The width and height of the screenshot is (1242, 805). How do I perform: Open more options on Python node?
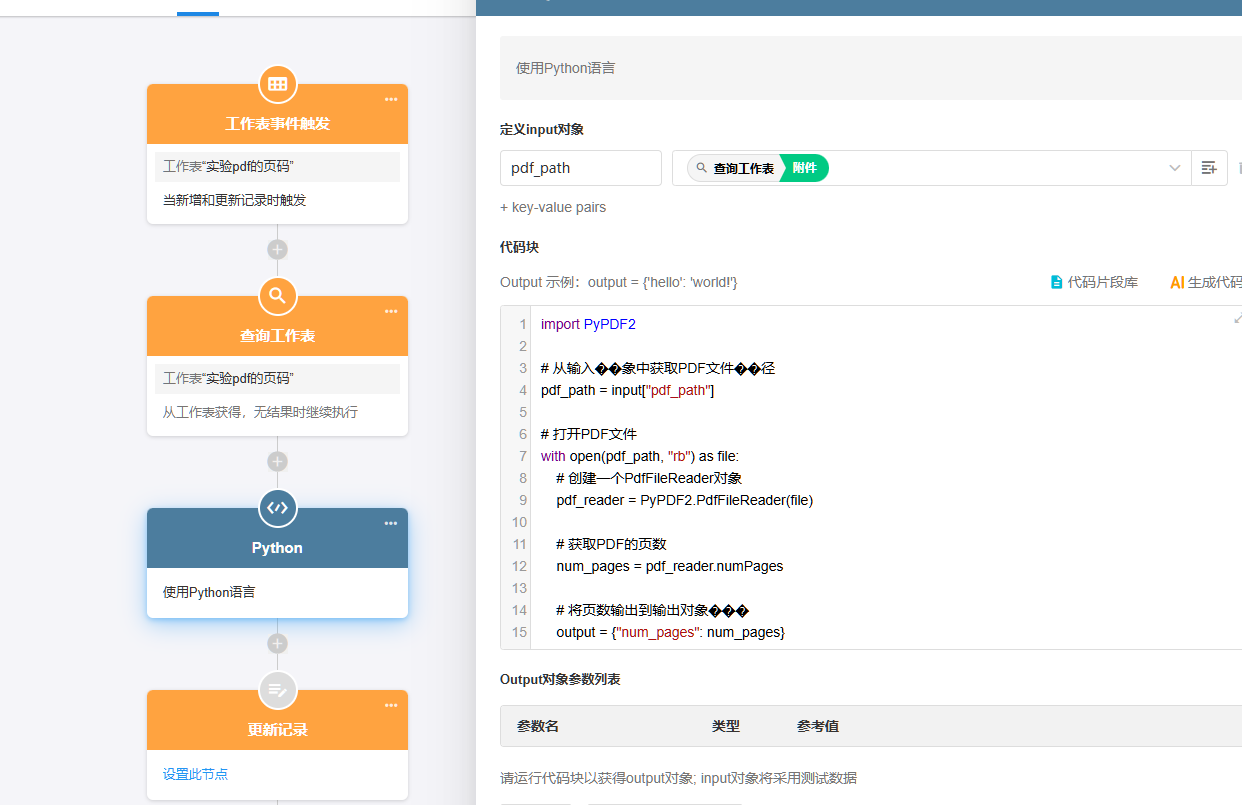coord(391,523)
